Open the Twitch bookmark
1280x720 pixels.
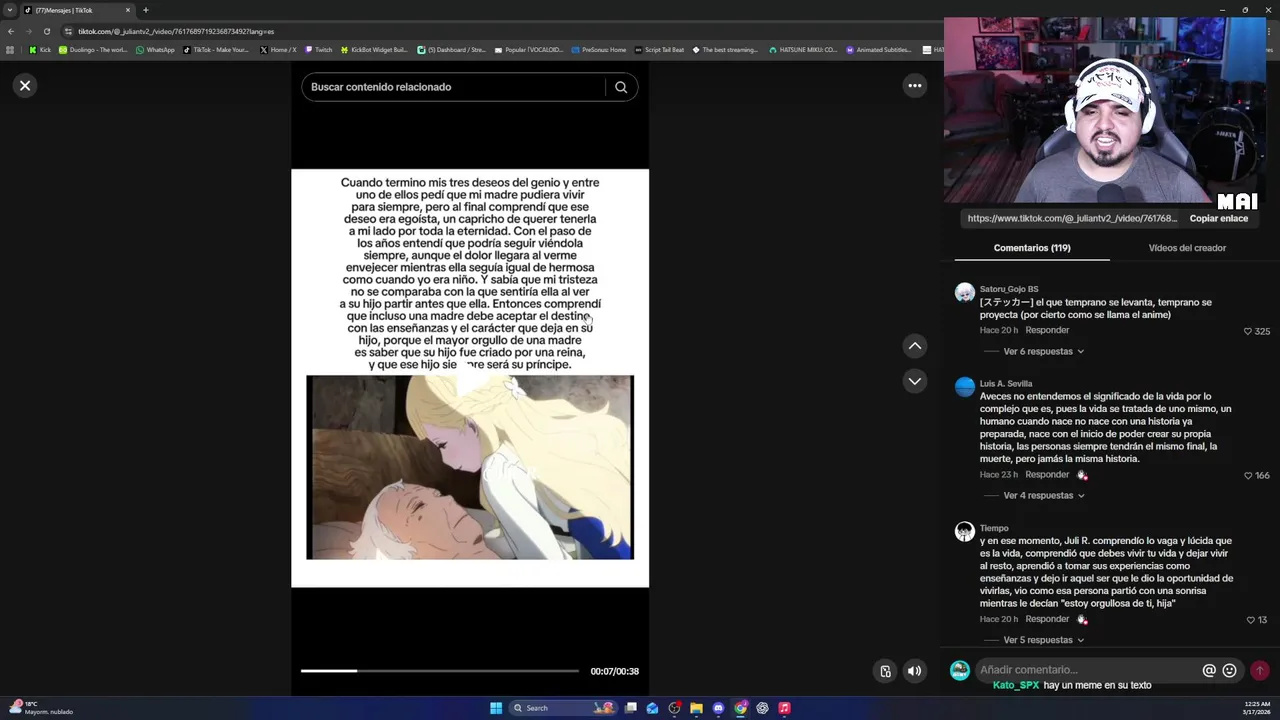pyautogui.click(x=319, y=49)
